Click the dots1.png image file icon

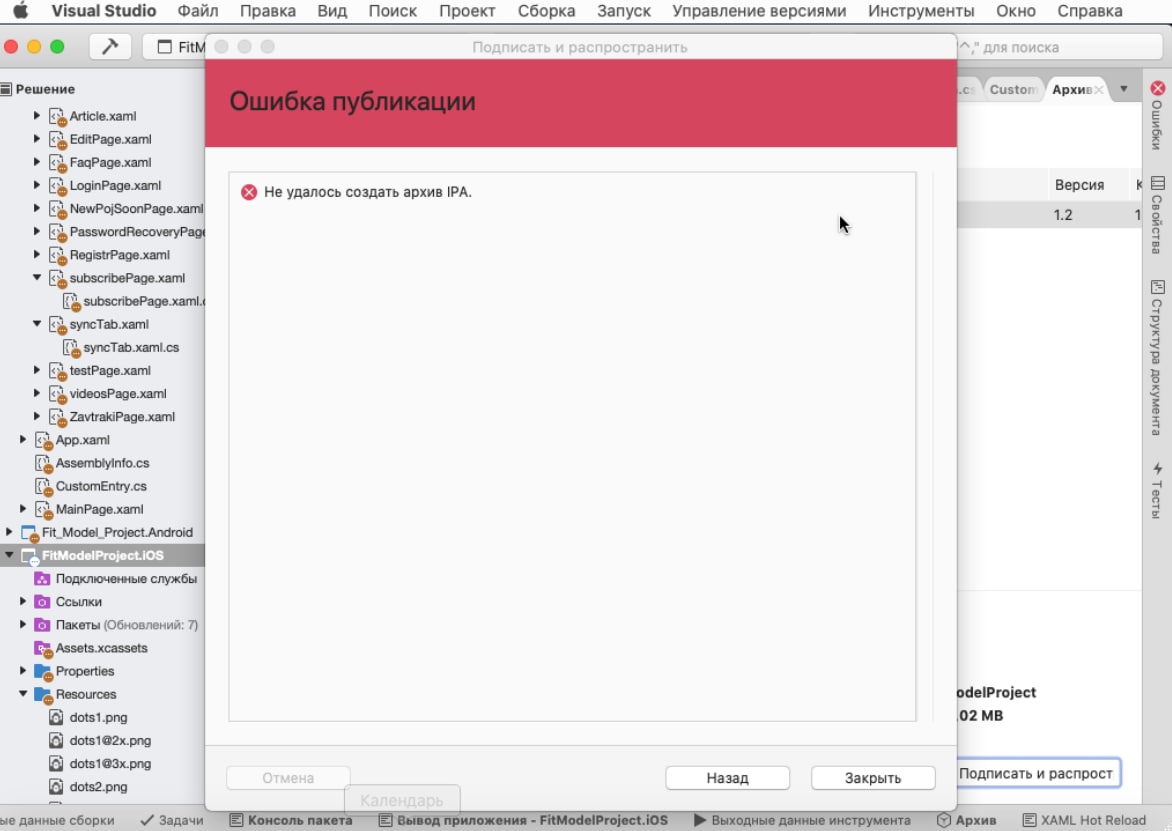click(x=56, y=717)
